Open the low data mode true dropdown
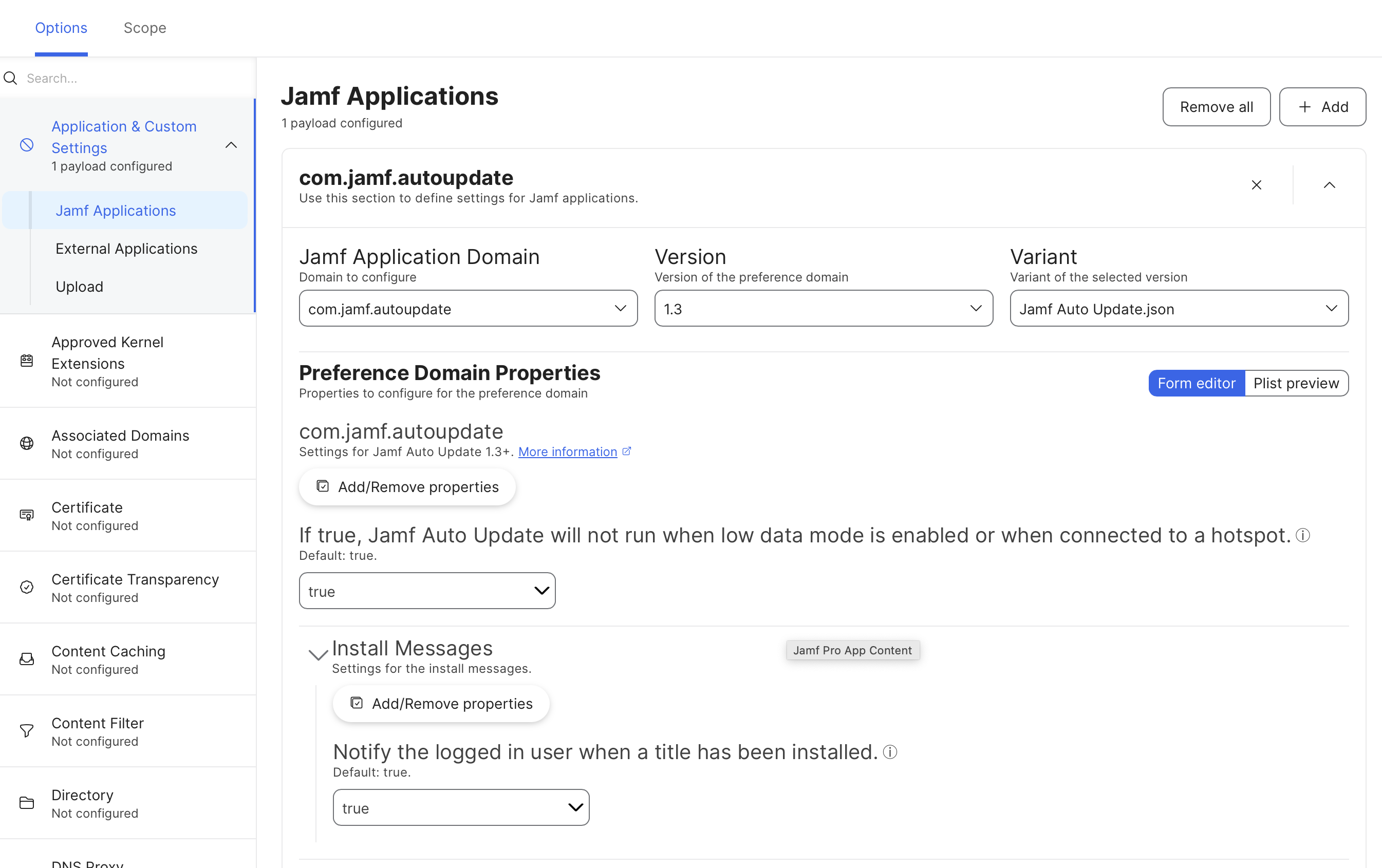 (427, 591)
